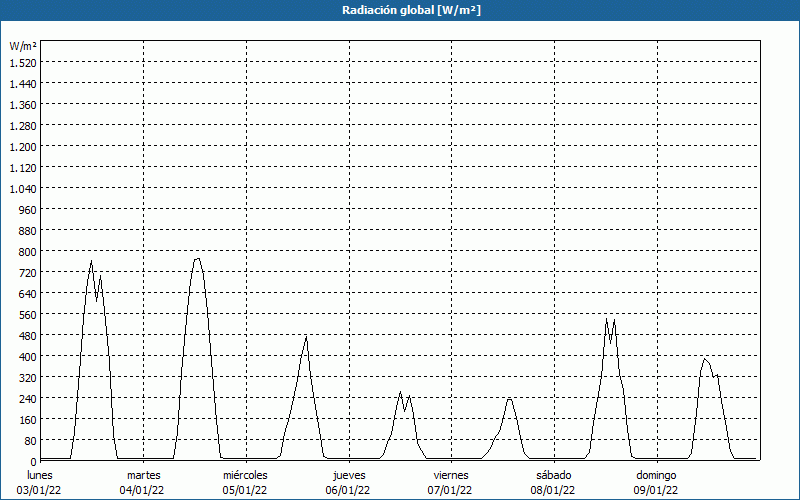Click the 'sábado' day label
The image size is (800, 500).
pyautogui.click(x=554, y=475)
